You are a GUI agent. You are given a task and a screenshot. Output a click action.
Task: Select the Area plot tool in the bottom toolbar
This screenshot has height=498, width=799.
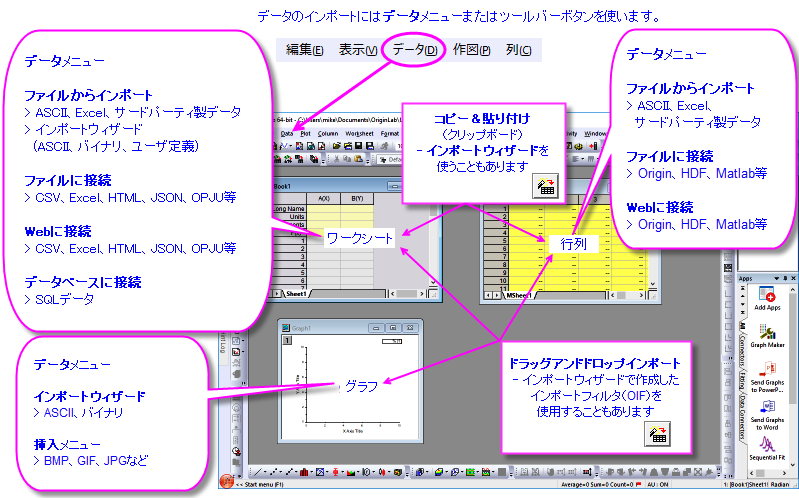351,473
